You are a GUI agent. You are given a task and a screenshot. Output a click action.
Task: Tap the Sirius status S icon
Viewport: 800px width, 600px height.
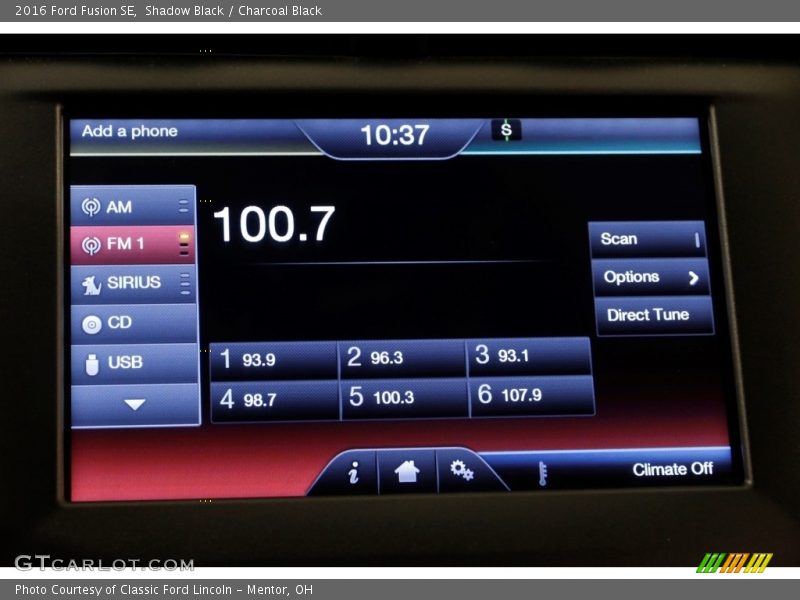(x=506, y=130)
